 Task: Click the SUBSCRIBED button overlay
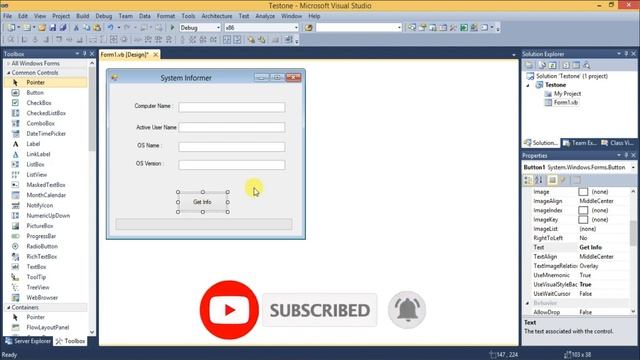(x=320, y=310)
